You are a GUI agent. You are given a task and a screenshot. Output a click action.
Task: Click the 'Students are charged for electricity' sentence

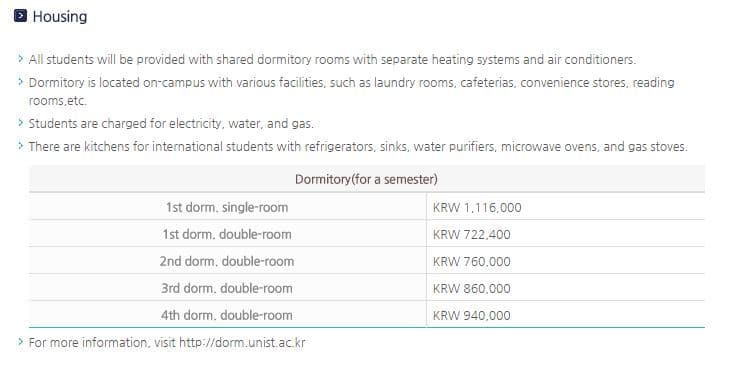pyautogui.click(x=171, y=123)
